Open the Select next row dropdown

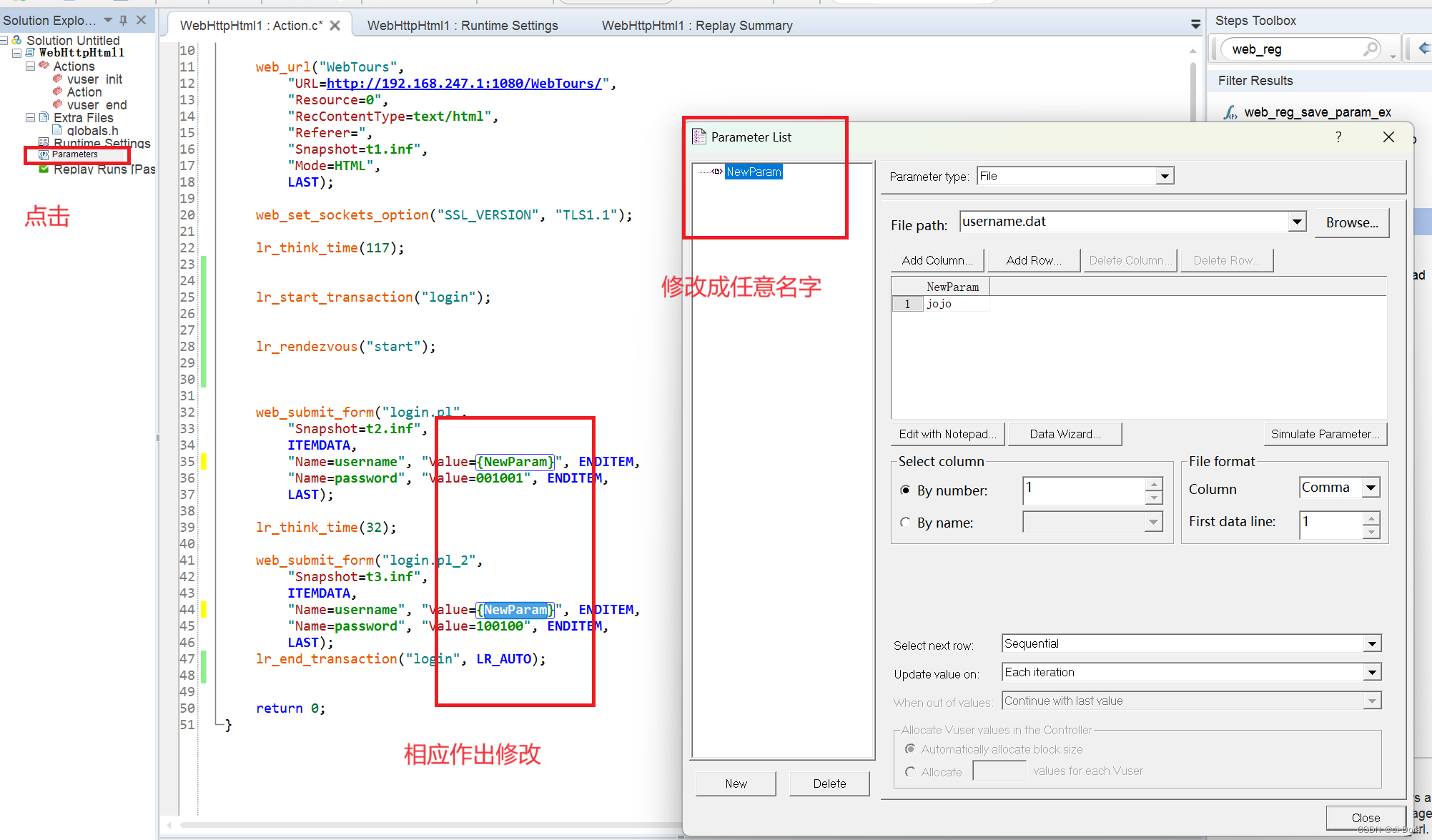(1371, 644)
